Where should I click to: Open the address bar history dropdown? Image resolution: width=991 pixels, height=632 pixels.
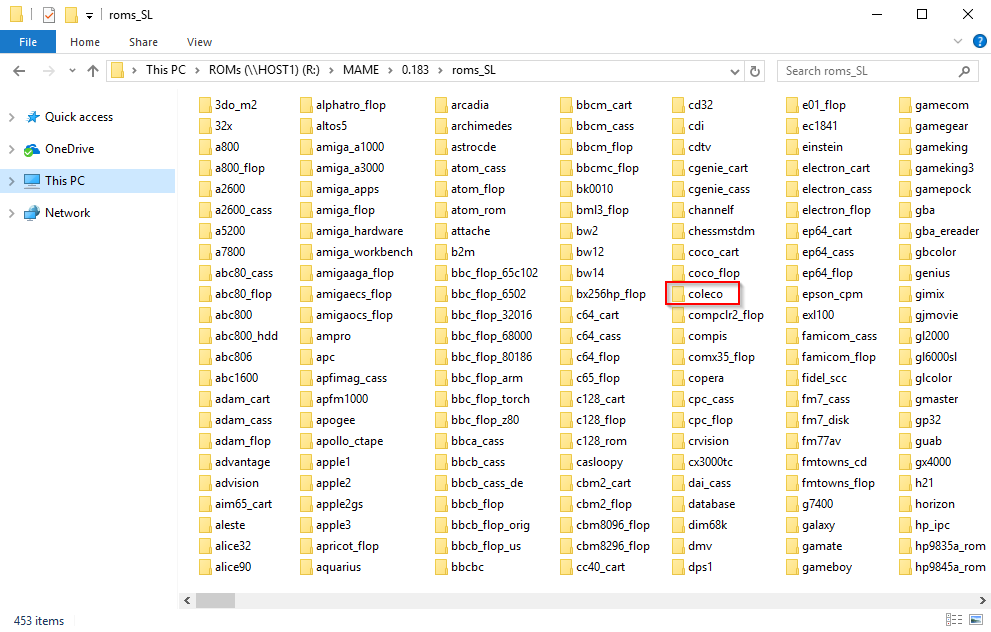click(734, 71)
